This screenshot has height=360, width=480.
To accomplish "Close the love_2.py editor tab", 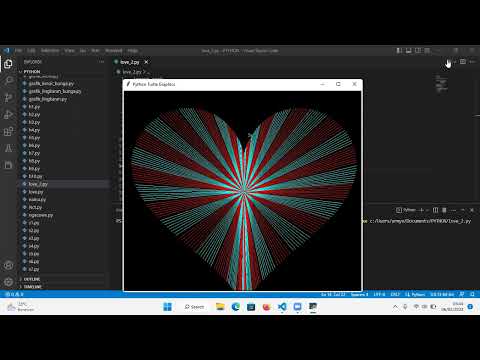I will 146,62.
